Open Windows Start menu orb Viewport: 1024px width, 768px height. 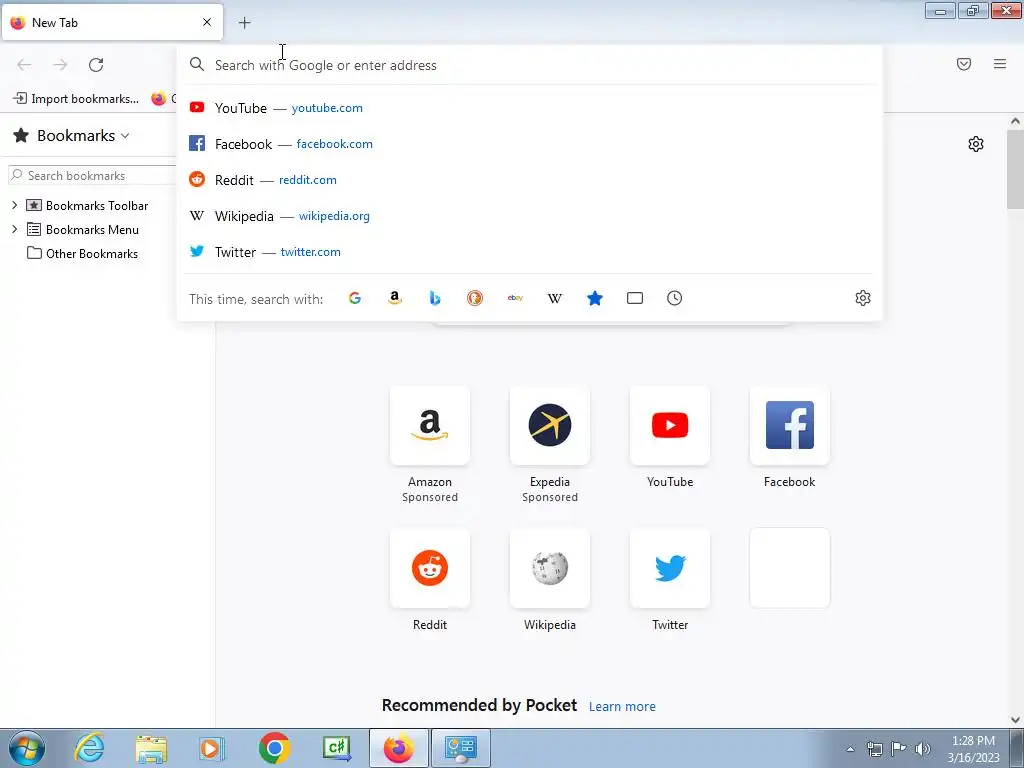tap(27, 748)
